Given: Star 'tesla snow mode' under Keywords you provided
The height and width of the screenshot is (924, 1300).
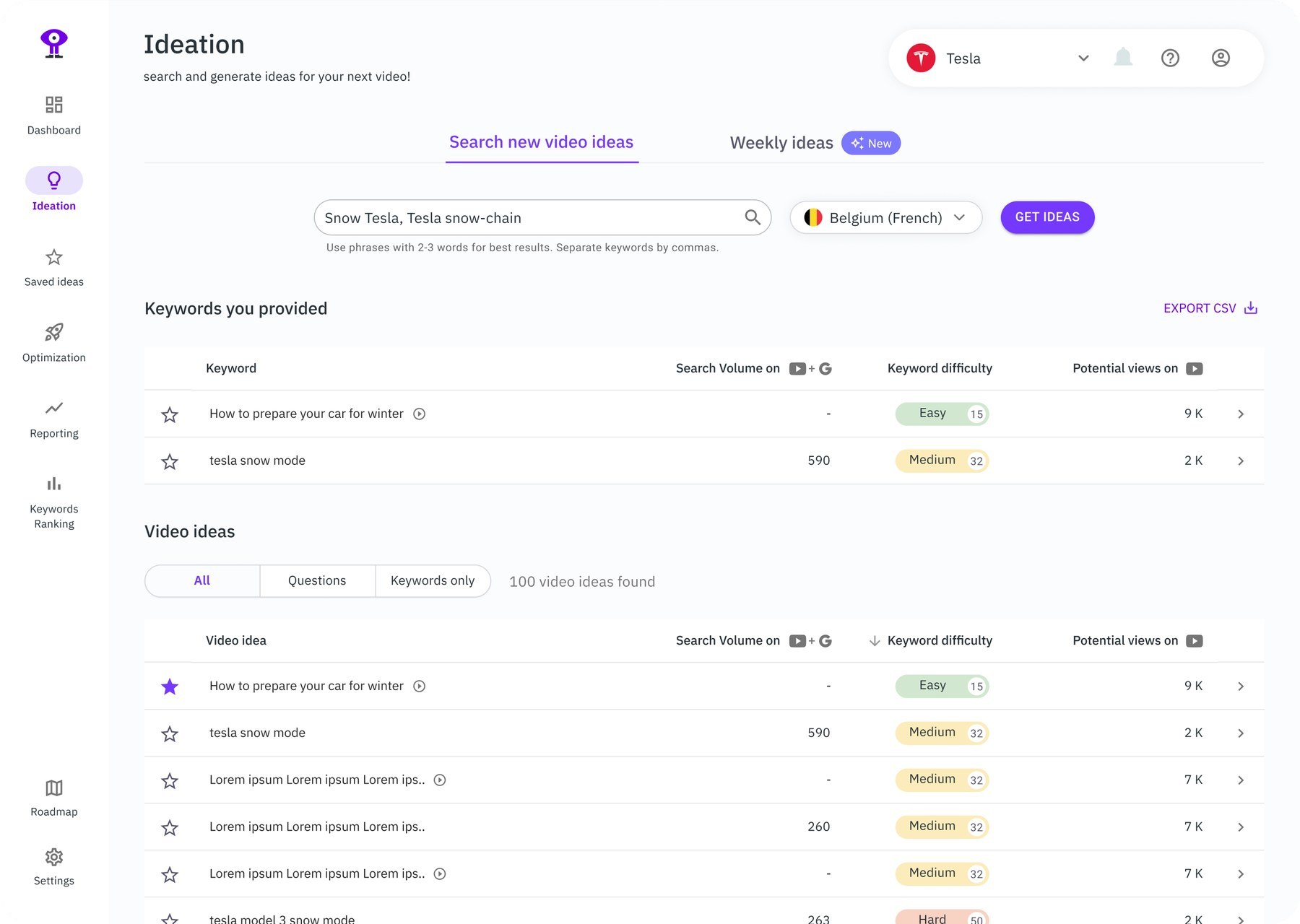Looking at the screenshot, I should click(x=170, y=461).
